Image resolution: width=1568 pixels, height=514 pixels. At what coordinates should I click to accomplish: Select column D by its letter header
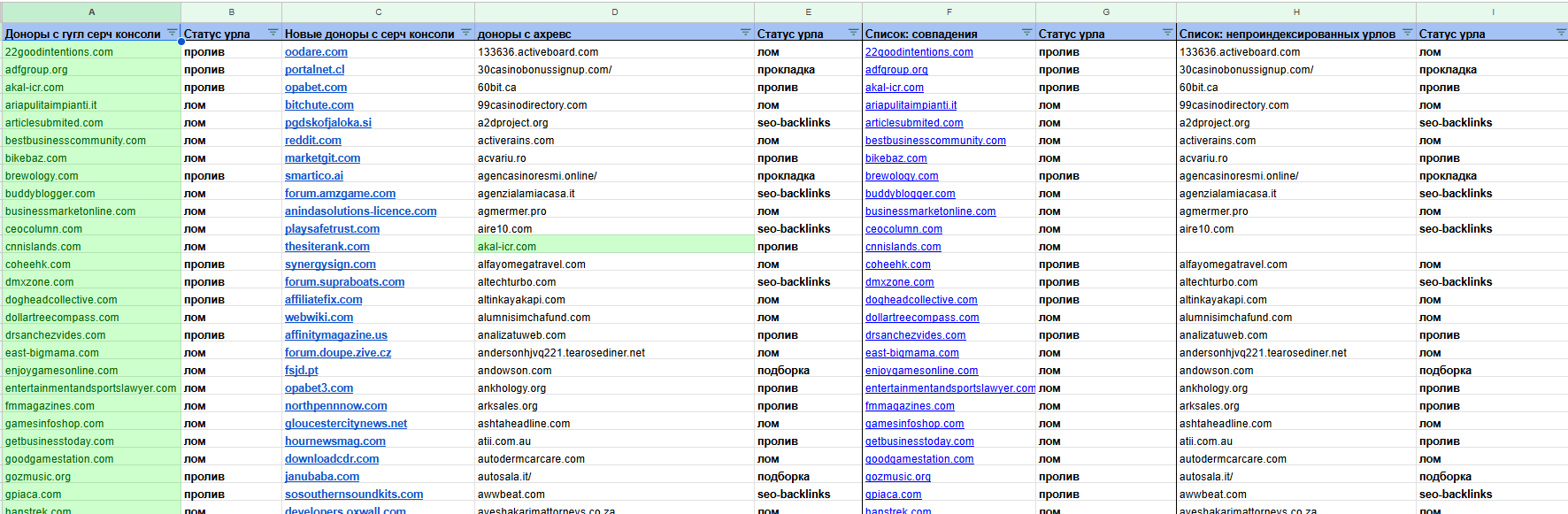point(614,12)
